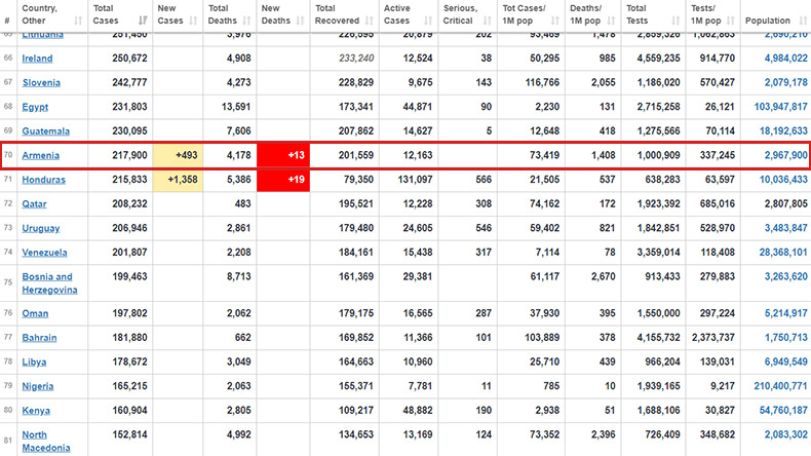Sort by Total Cases column icon
This screenshot has width=811, height=456.
point(143,21)
